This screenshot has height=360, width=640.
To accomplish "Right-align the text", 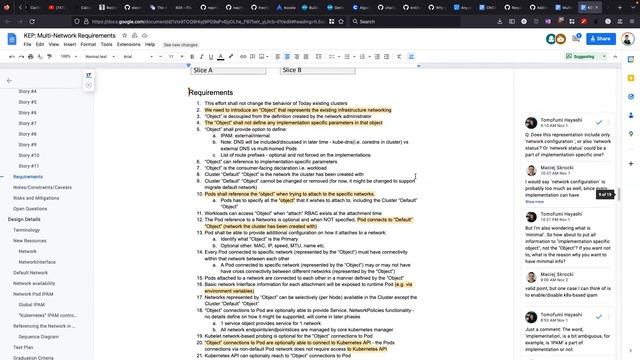I will [x=297, y=57].
